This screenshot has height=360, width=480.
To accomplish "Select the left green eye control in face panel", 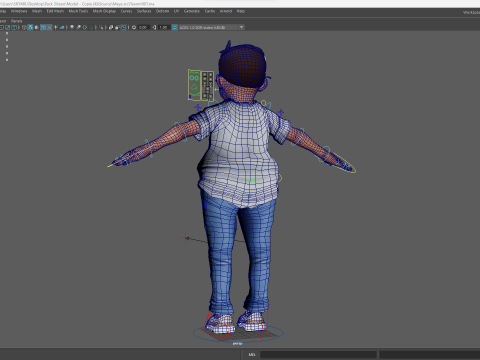I will [192, 78].
